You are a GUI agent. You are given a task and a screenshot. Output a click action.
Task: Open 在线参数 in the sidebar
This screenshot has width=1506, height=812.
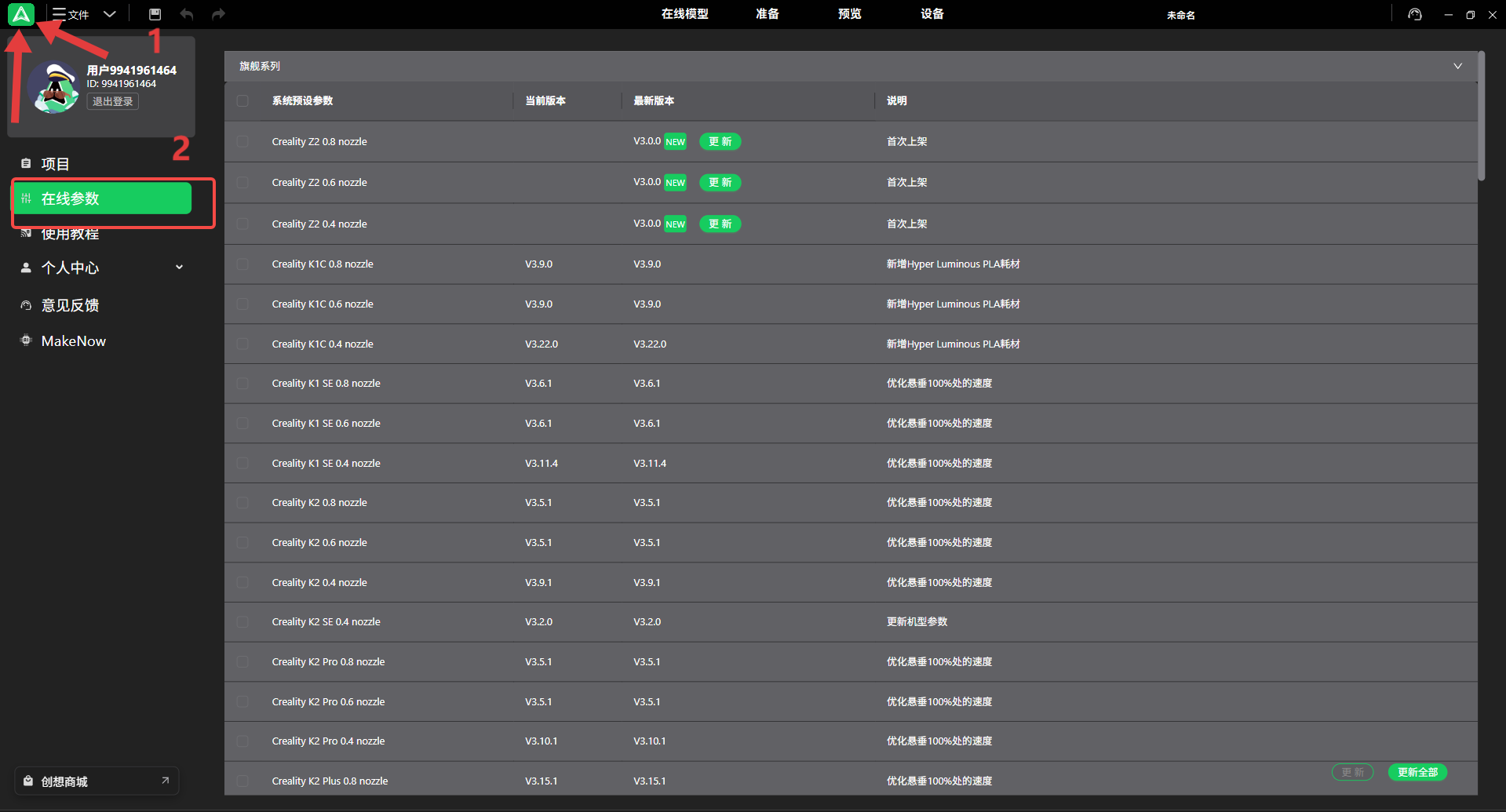coord(103,198)
